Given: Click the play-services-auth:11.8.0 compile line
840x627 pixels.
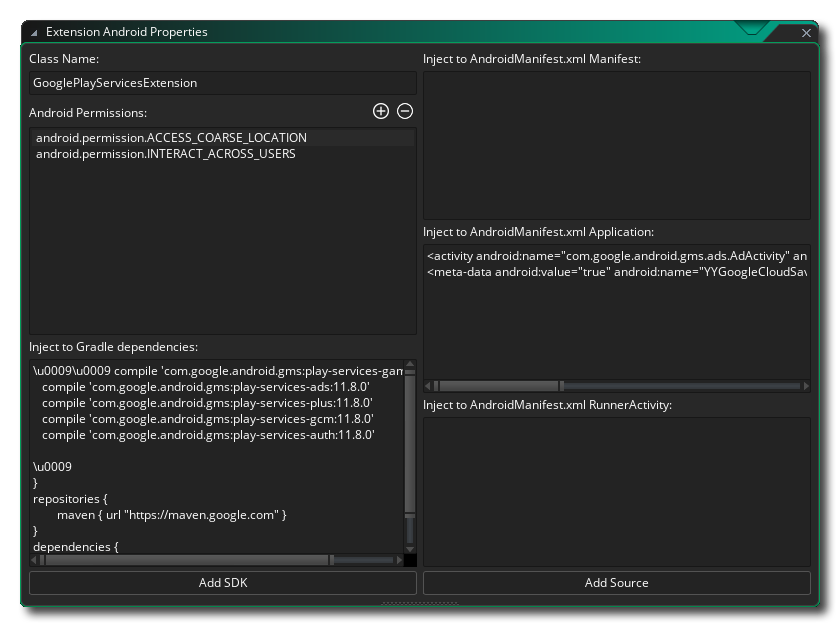Looking at the screenshot, I should coord(208,435).
